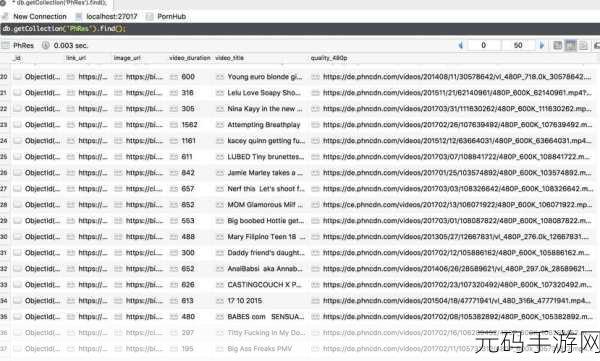
Task: Select the duration value 613
Action: 188,301
